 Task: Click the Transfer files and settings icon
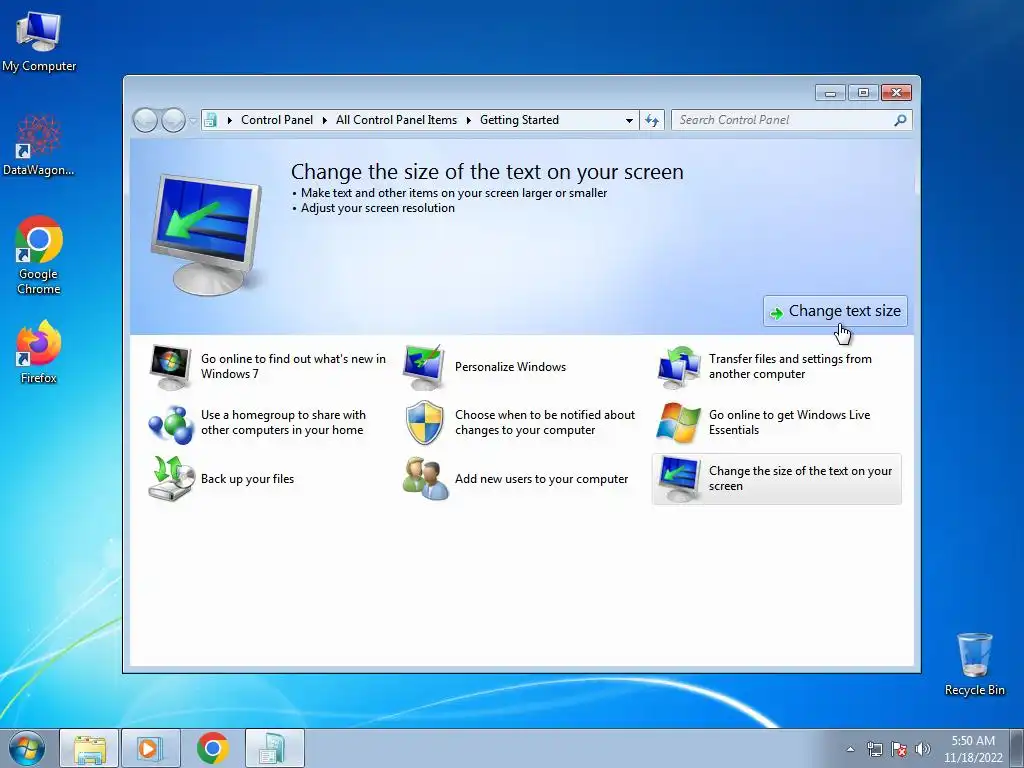point(679,366)
